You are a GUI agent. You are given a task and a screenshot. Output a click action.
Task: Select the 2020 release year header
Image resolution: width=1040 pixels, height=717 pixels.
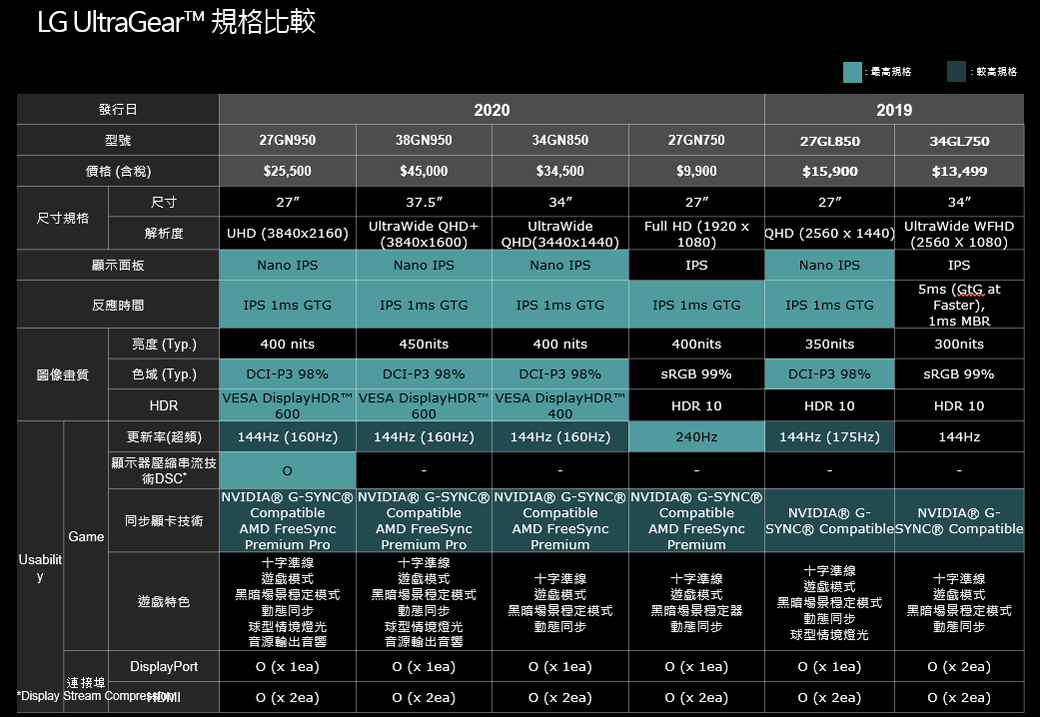[x=491, y=110]
